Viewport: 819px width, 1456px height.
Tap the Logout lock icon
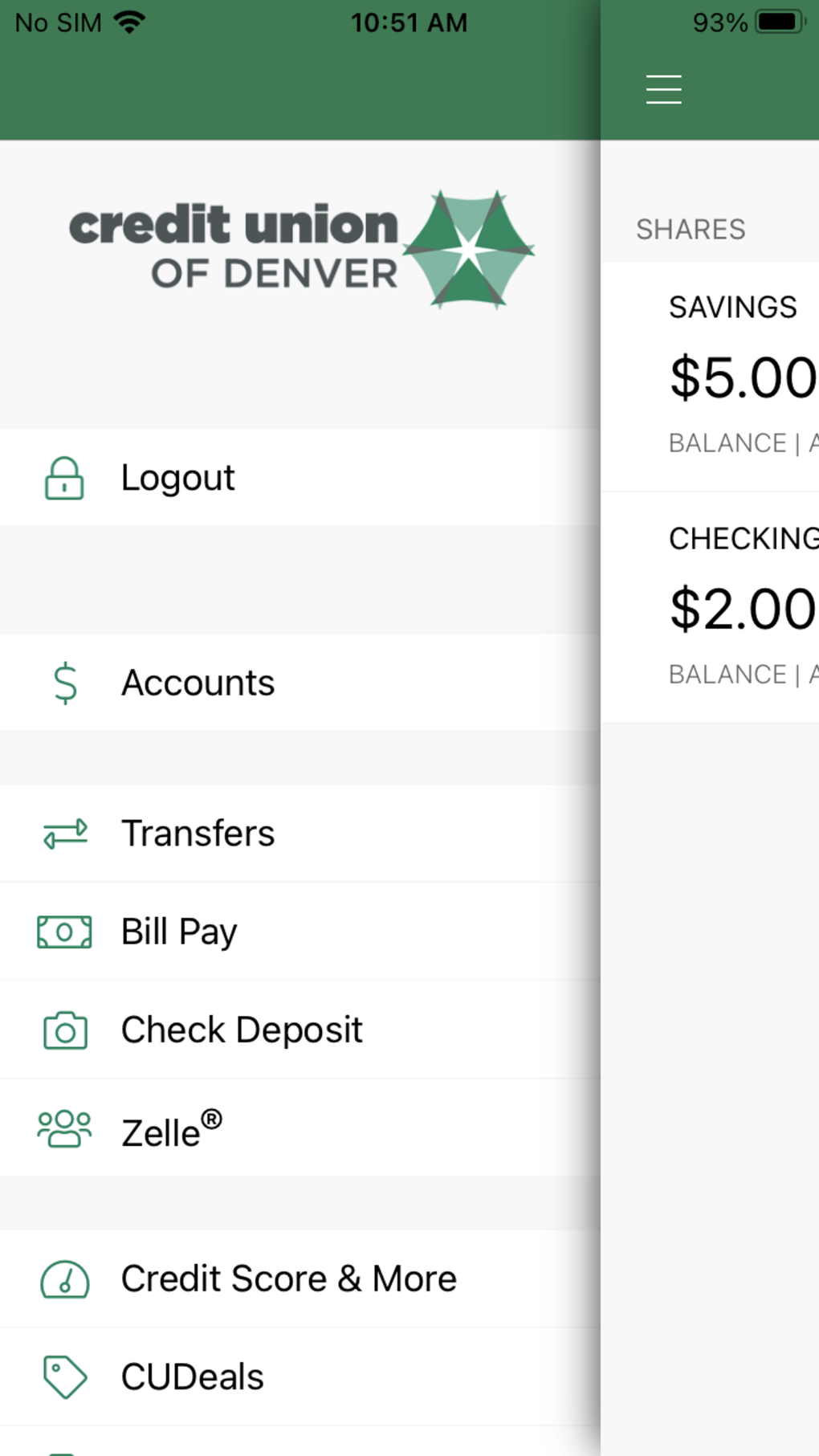point(64,479)
